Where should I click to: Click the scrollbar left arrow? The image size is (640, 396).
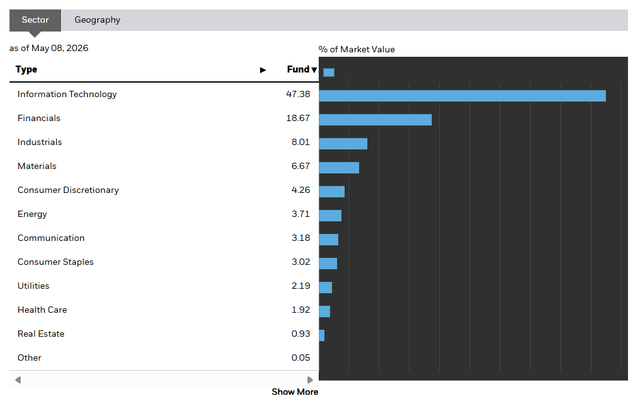click(x=18, y=380)
